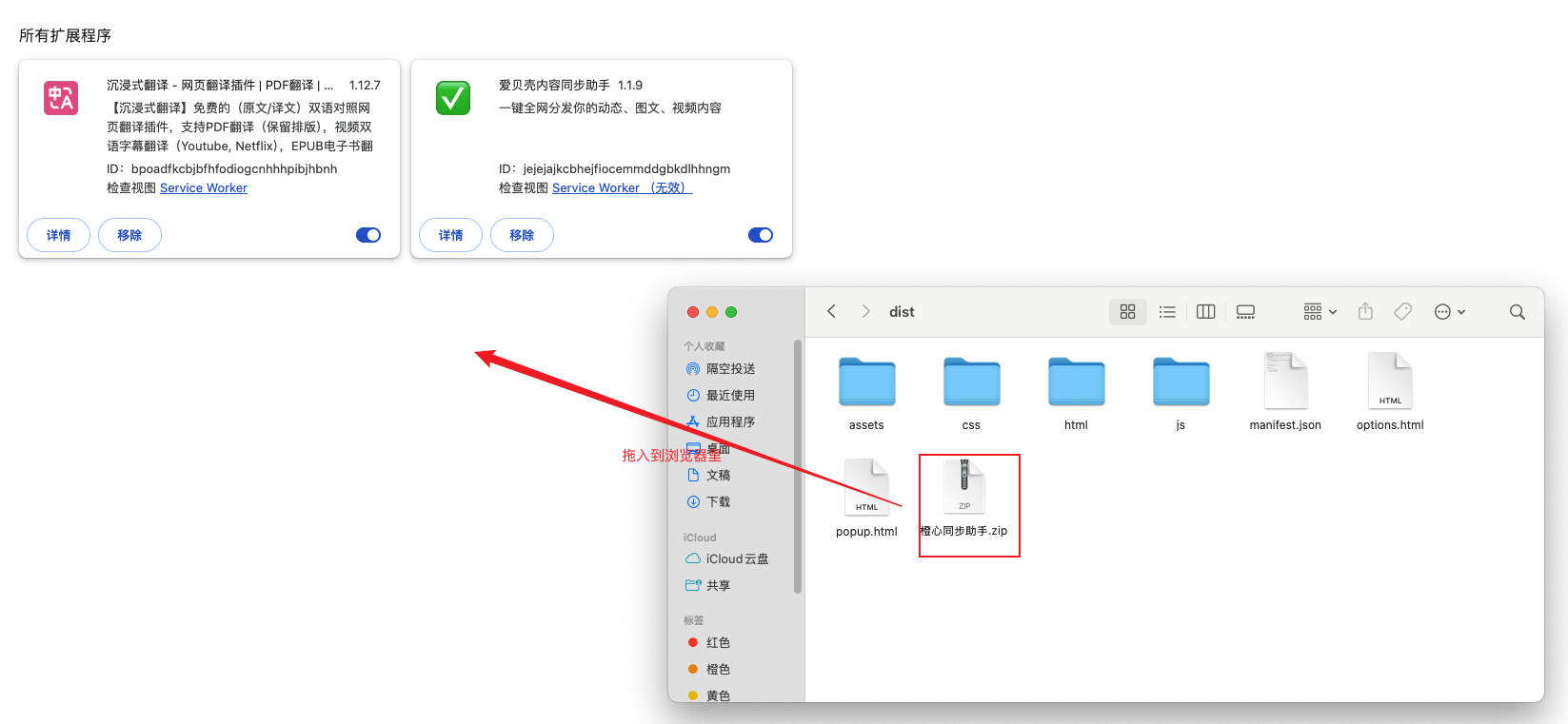Click the 爱贝壳内容同步助手 extension ID text
This screenshot has width=1568, height=724.
(x=615, y=168)
